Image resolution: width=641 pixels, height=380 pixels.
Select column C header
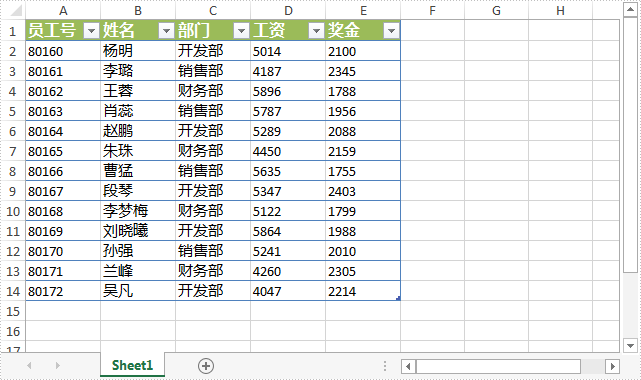point(213,11)
